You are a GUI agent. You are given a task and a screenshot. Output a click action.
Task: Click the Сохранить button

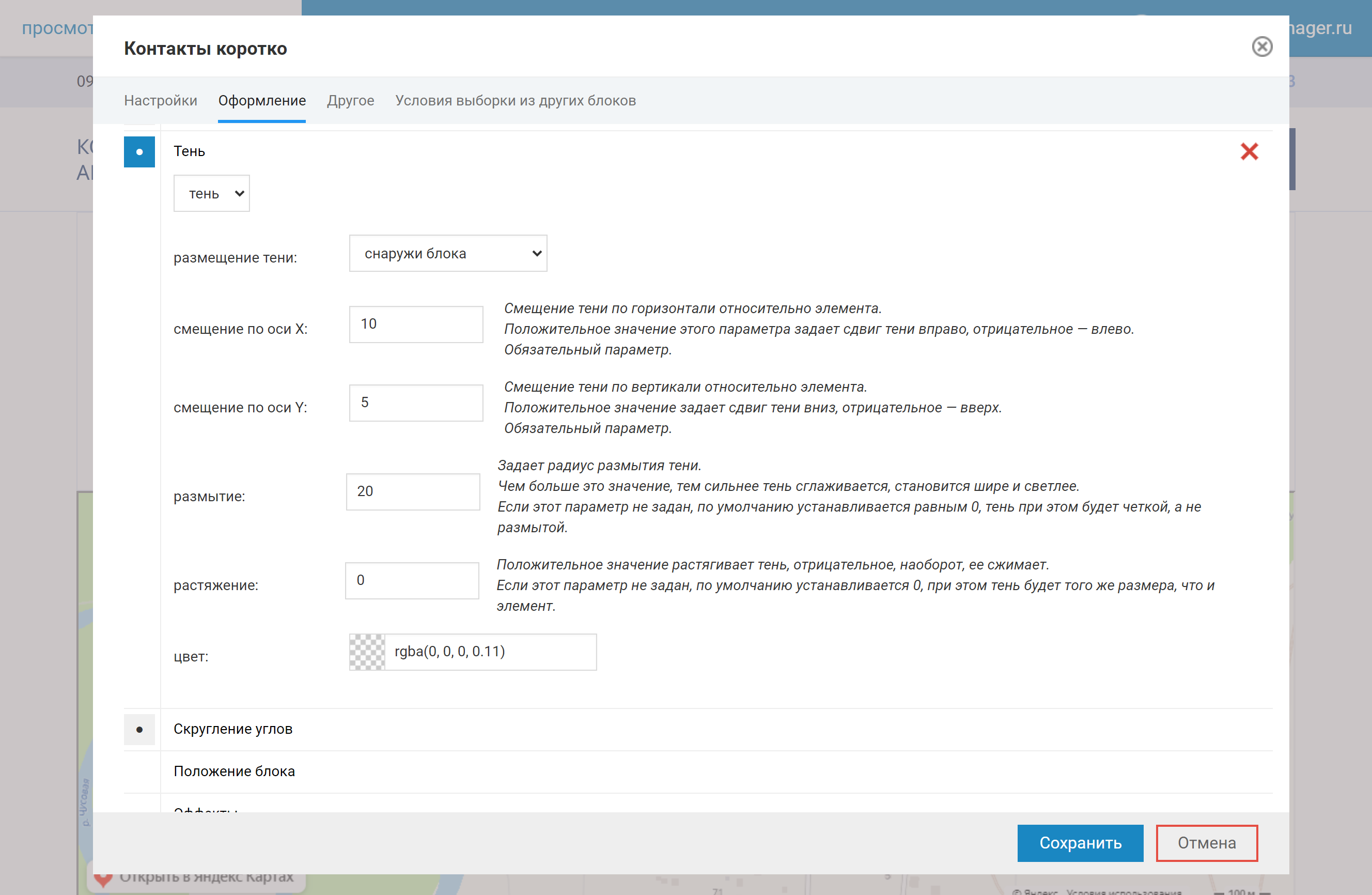tap(1080, 842)
